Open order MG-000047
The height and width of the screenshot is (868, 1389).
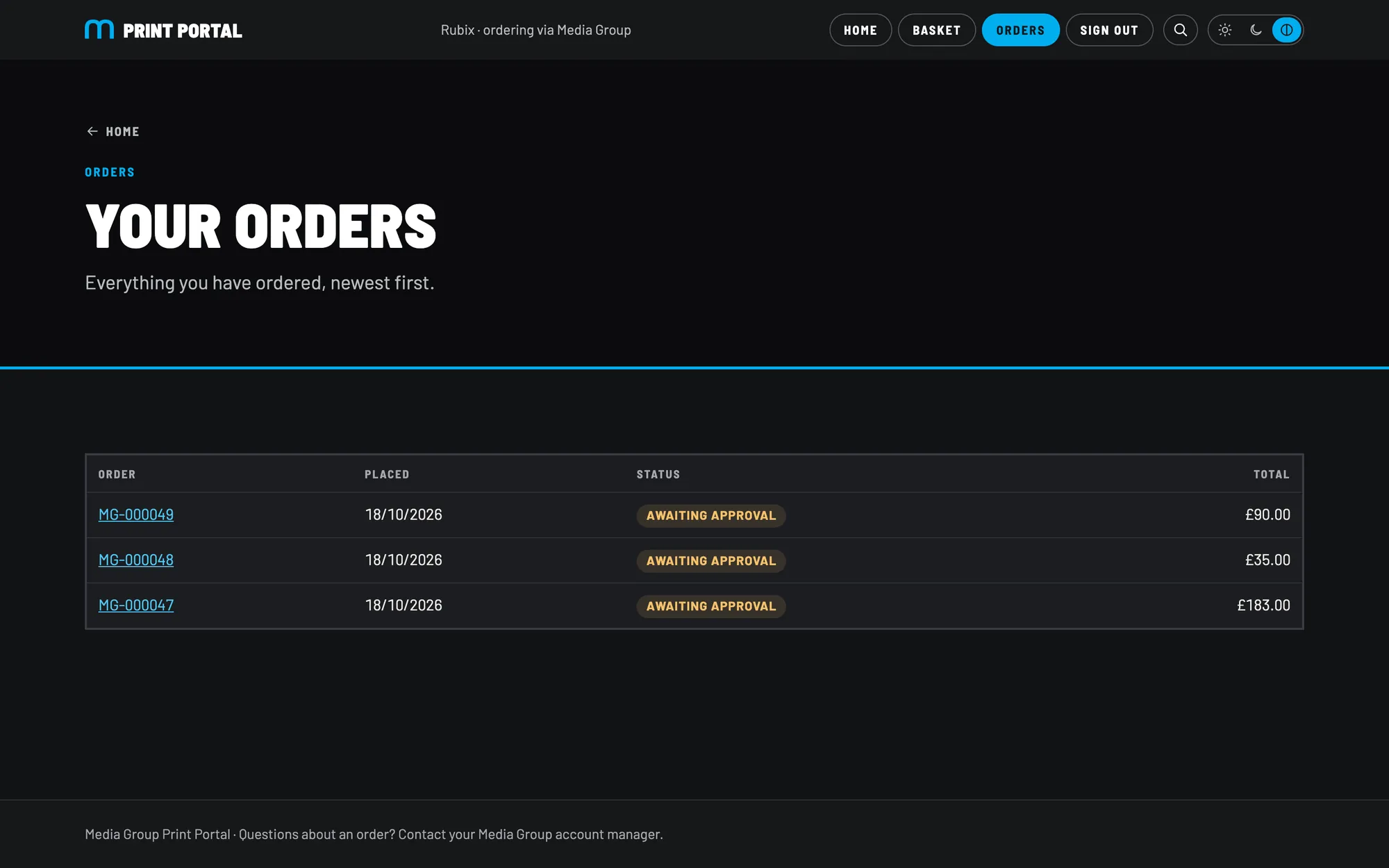(x=136, y=606)
